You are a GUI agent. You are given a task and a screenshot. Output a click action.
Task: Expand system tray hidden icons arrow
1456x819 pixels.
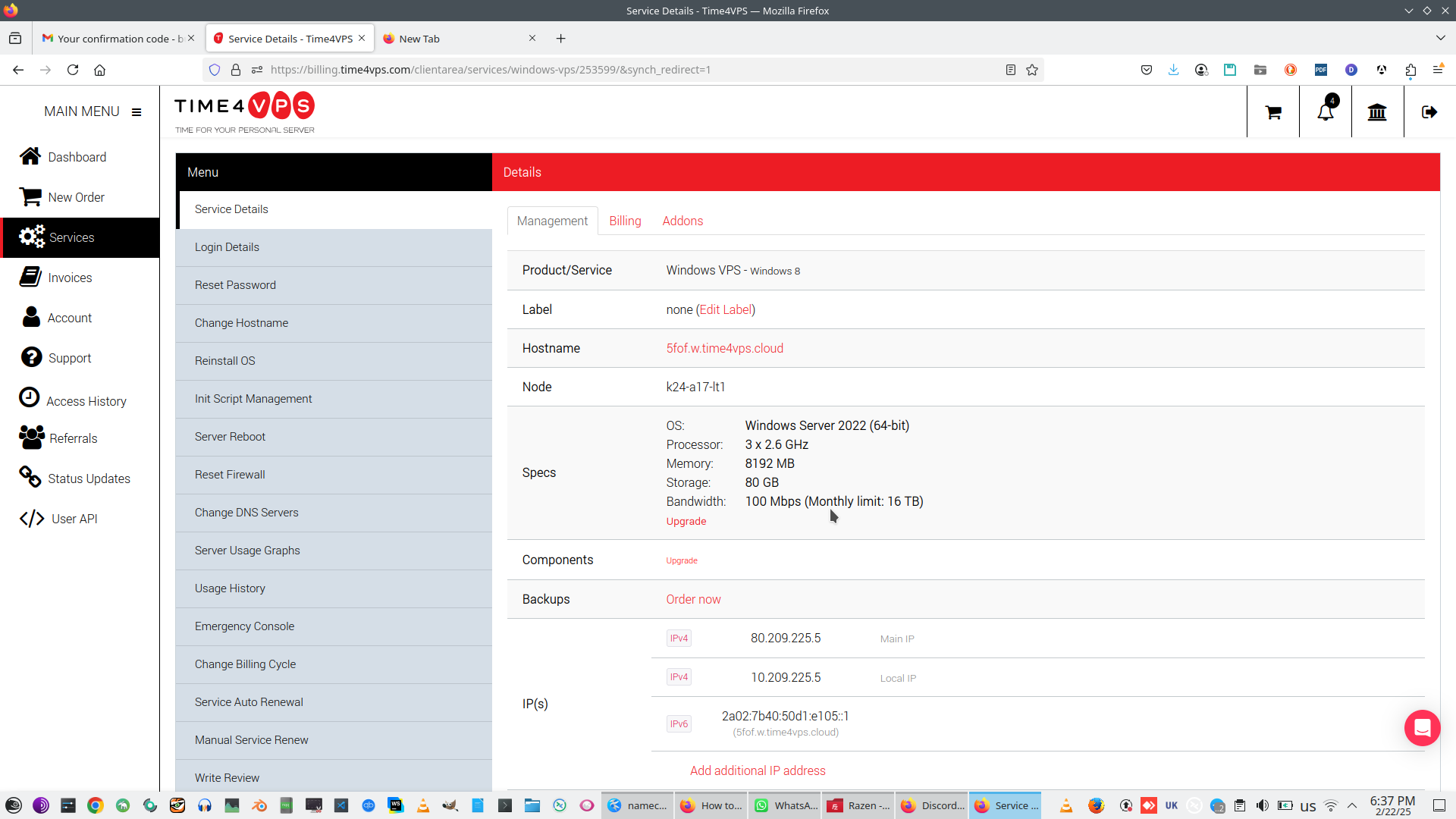[x=1352, y=805]
